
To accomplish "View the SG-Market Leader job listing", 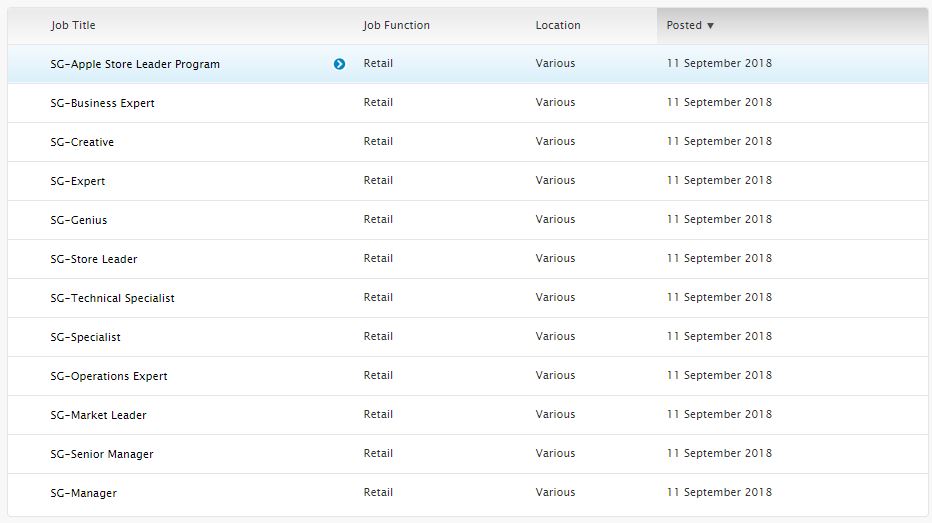I will (98, 415).
